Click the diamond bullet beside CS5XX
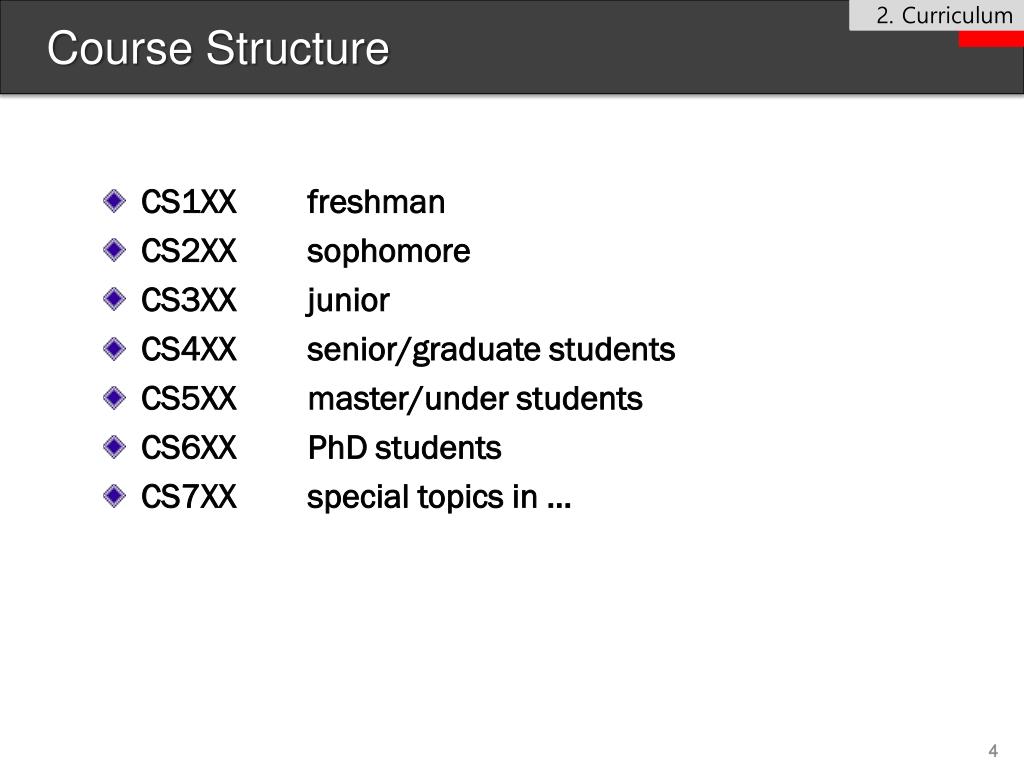 pyautogui.click(x=114, y=398)
